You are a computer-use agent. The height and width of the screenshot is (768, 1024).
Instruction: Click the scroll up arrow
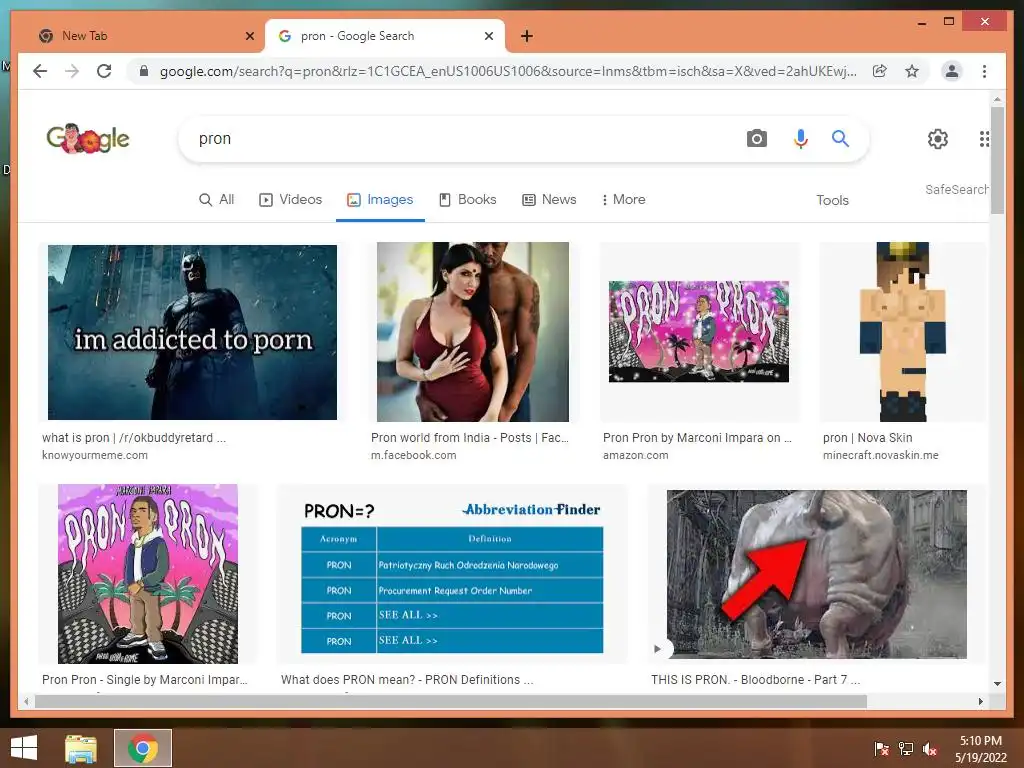(997, 99)
